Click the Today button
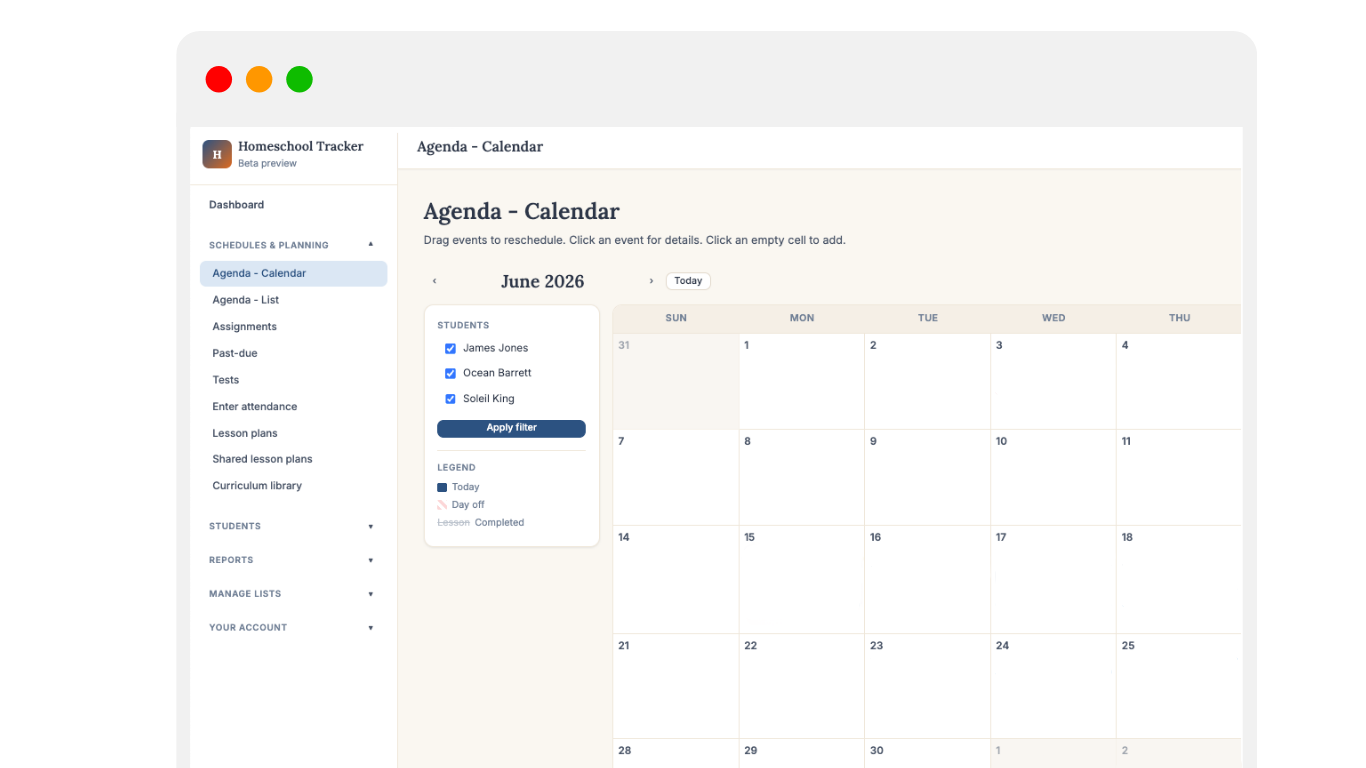This screenshot has width=1366, height=768. pyautogui.click(x=688, y=281)
